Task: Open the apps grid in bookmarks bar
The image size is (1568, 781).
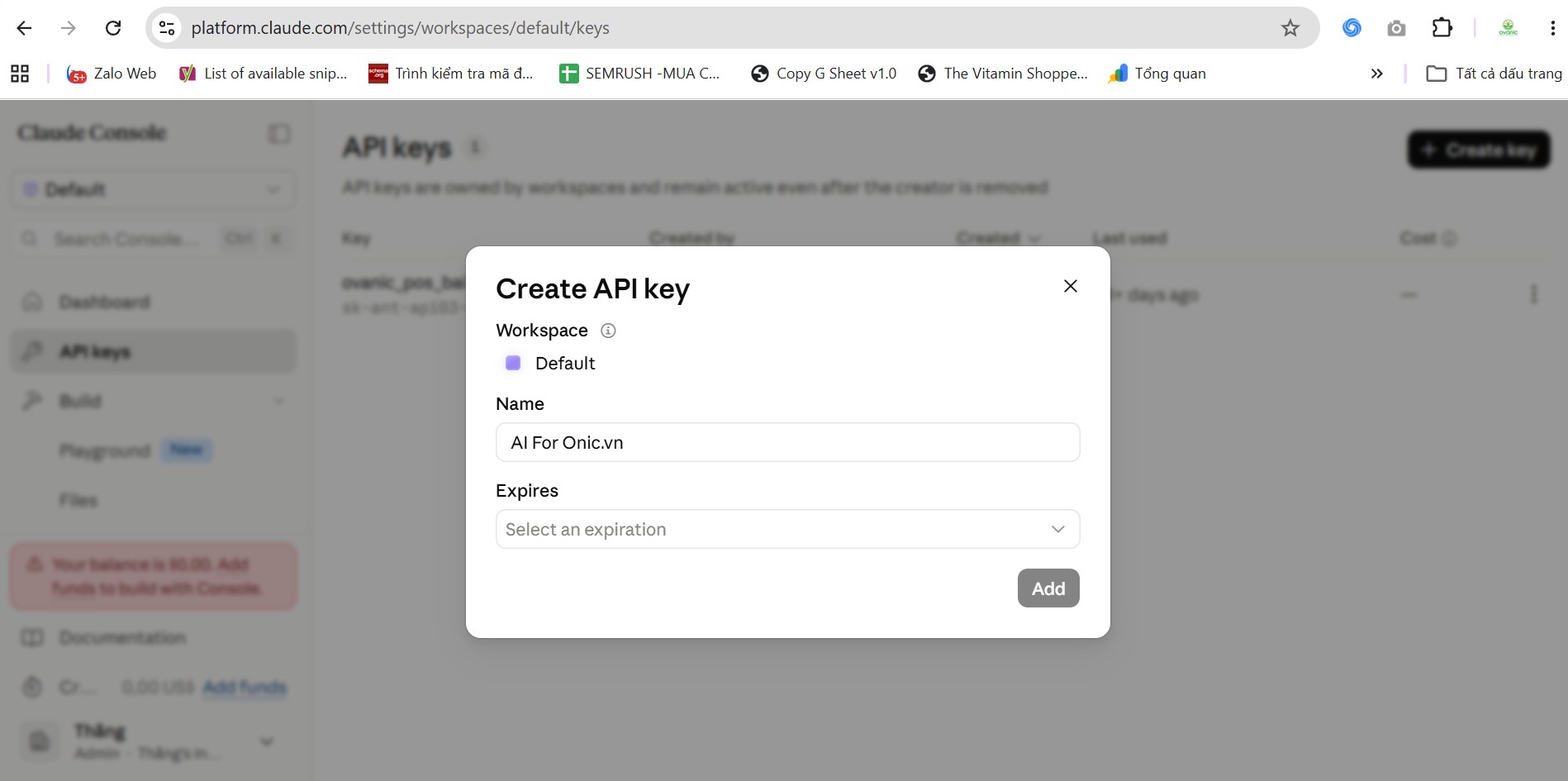Action: [x=20, y=74]
